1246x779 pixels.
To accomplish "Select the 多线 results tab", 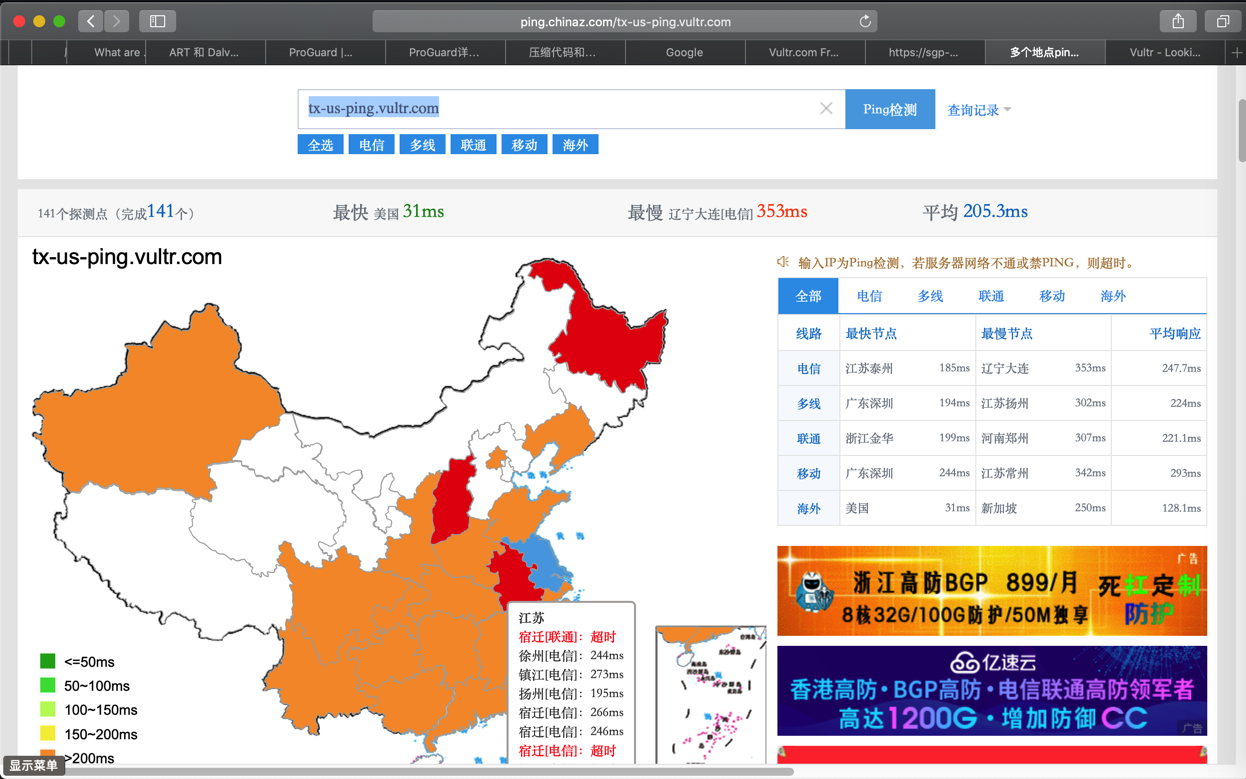I will 930,296.
